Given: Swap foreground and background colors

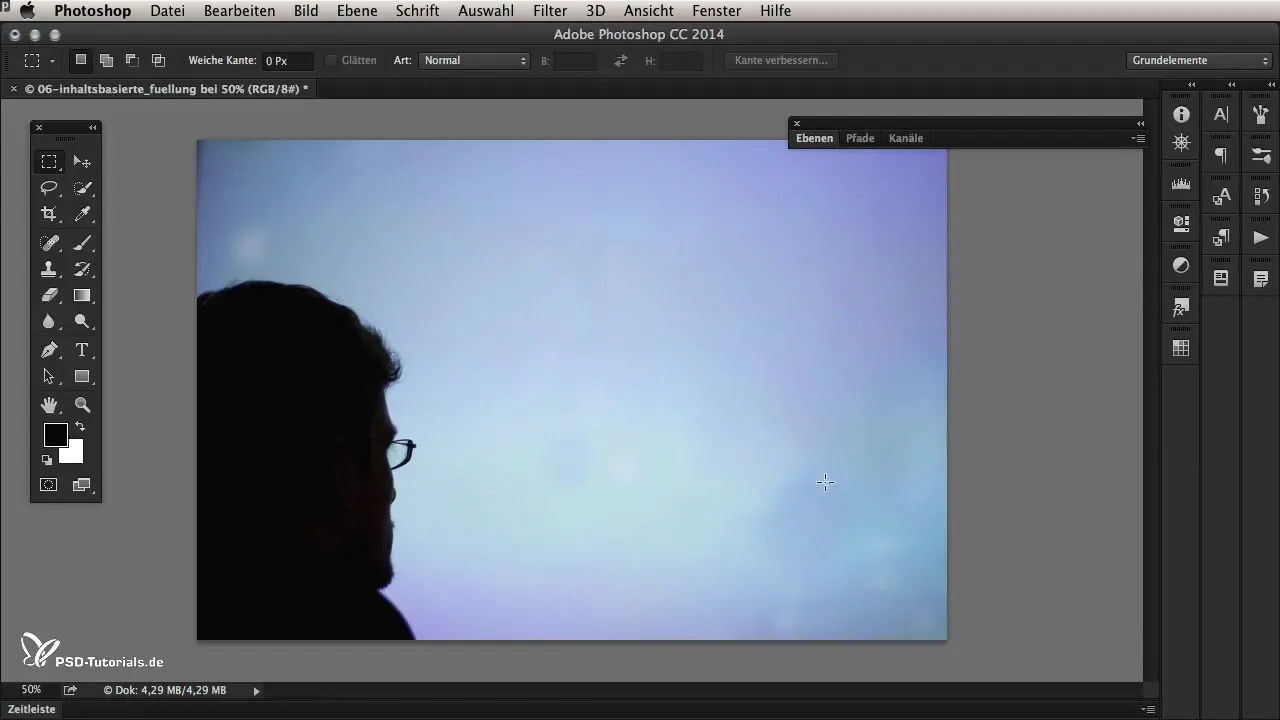Looking at the screenshot, I should click(79, 427).
